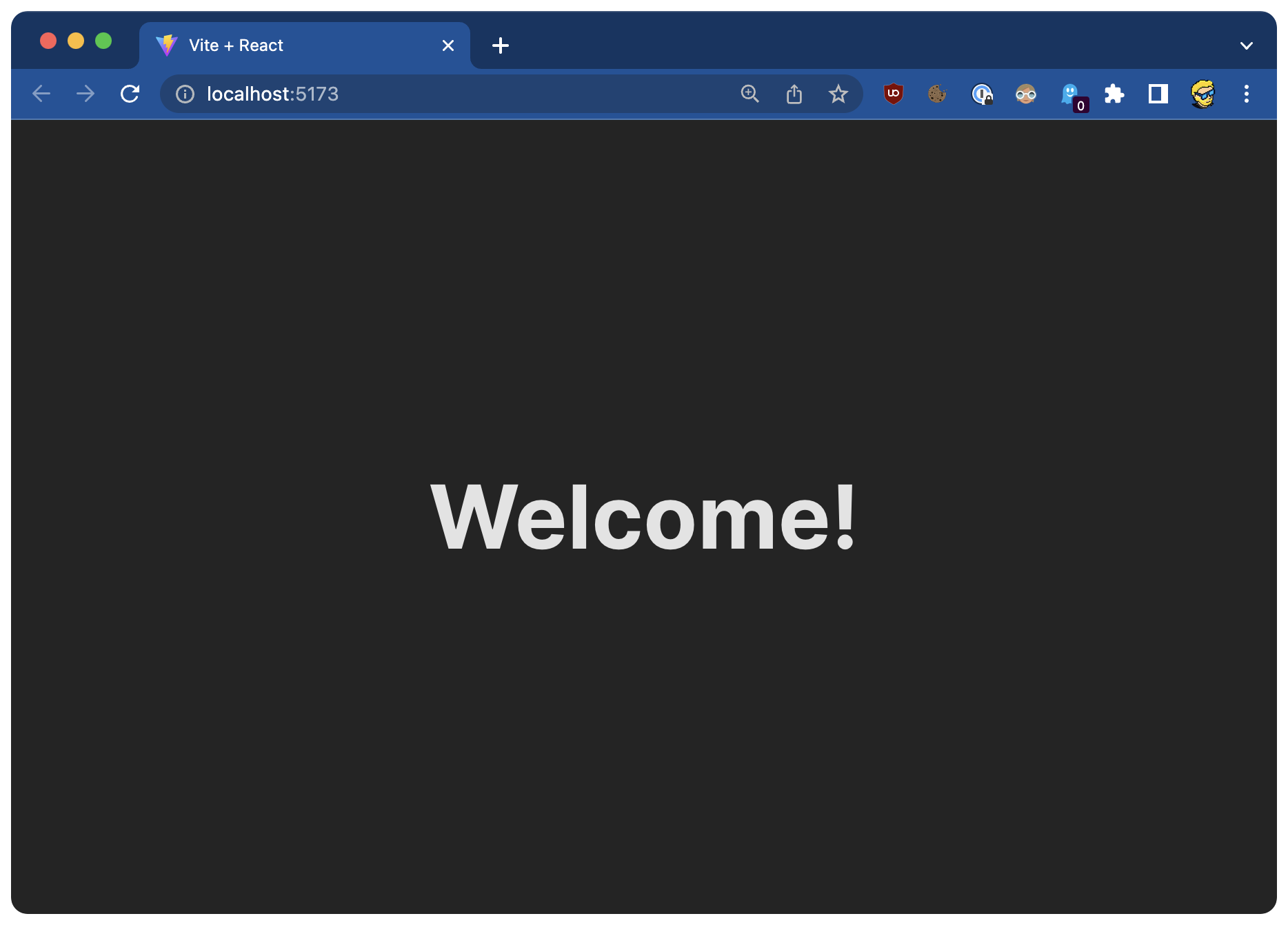Click the share icon in address bar
The image size is (1288, 925).
tap(794, 94)
